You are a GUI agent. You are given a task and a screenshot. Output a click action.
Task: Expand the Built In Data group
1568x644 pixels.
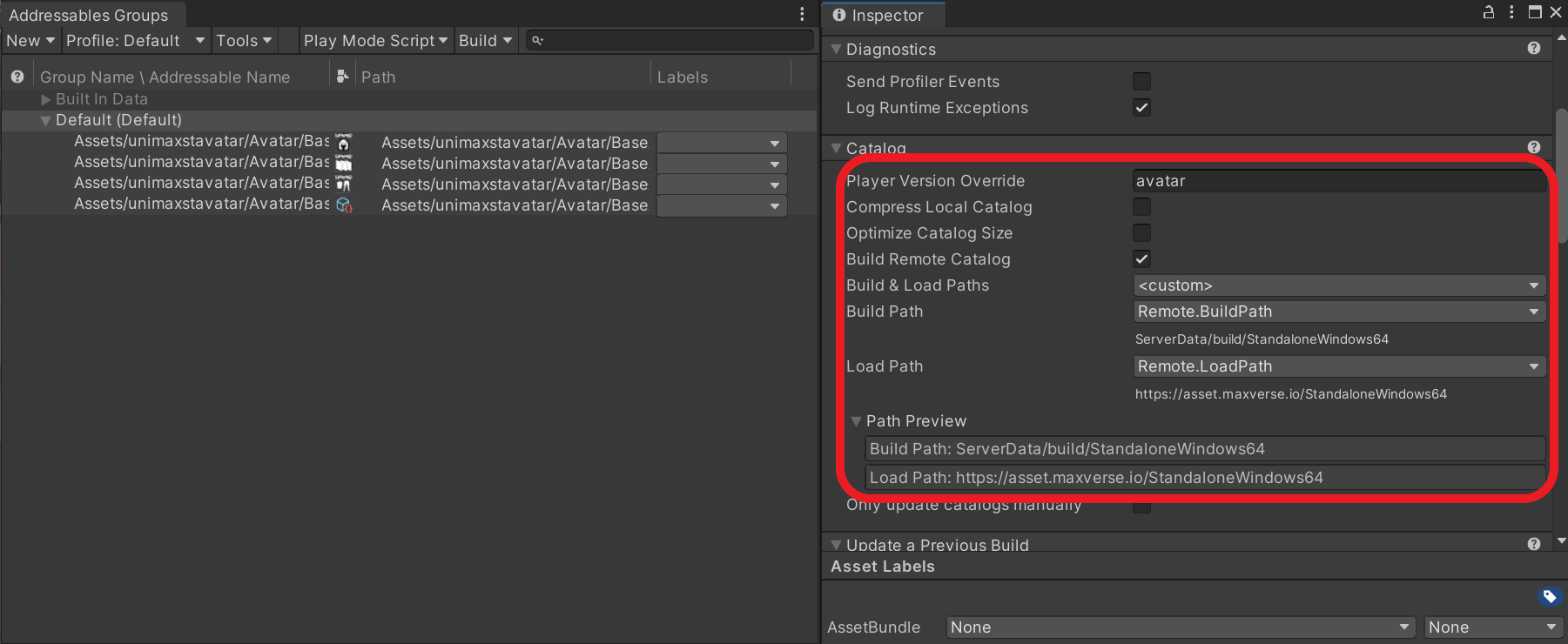pyautogui.click(x=46, y=100)
